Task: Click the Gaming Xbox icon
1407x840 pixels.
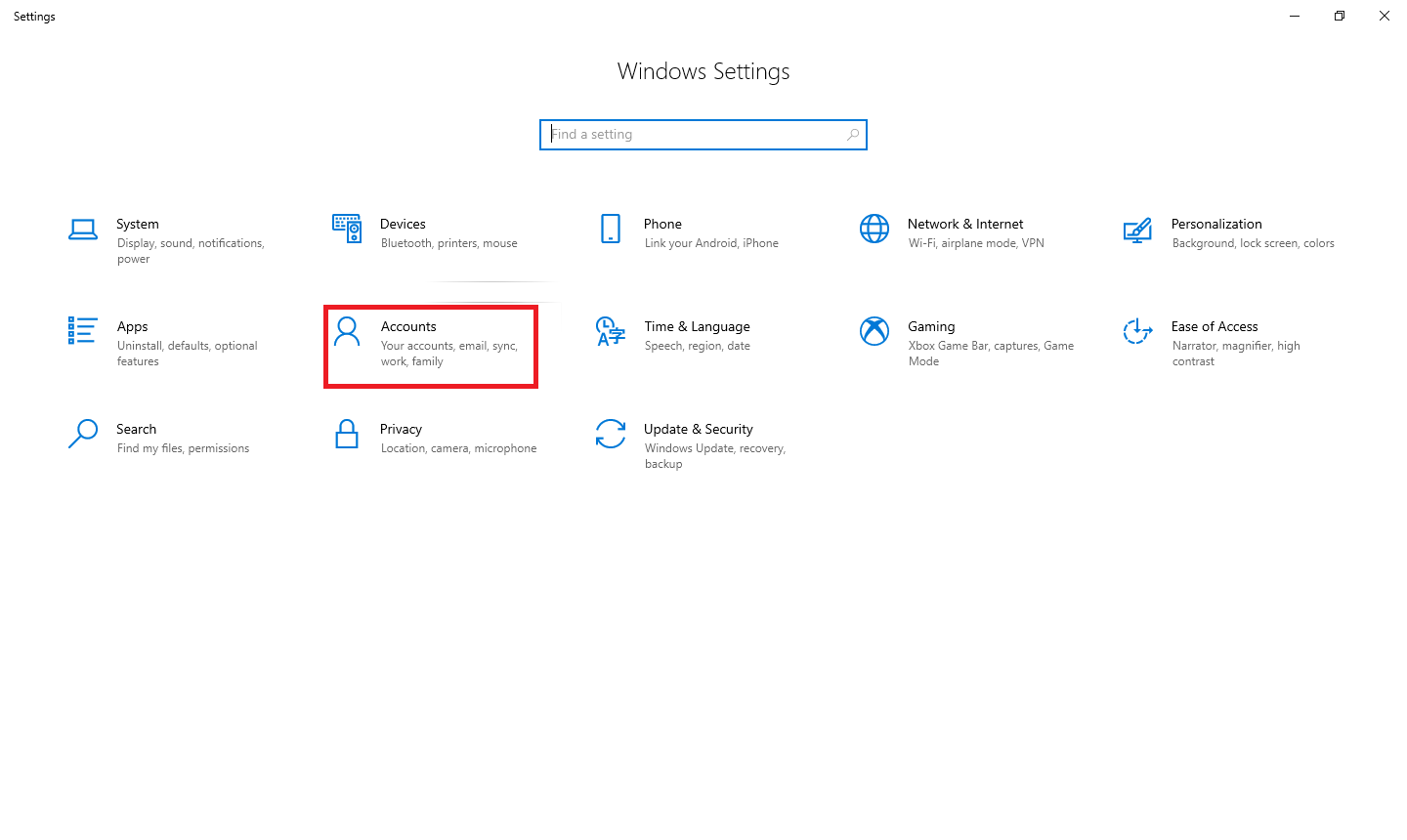Action: (874, 331)
